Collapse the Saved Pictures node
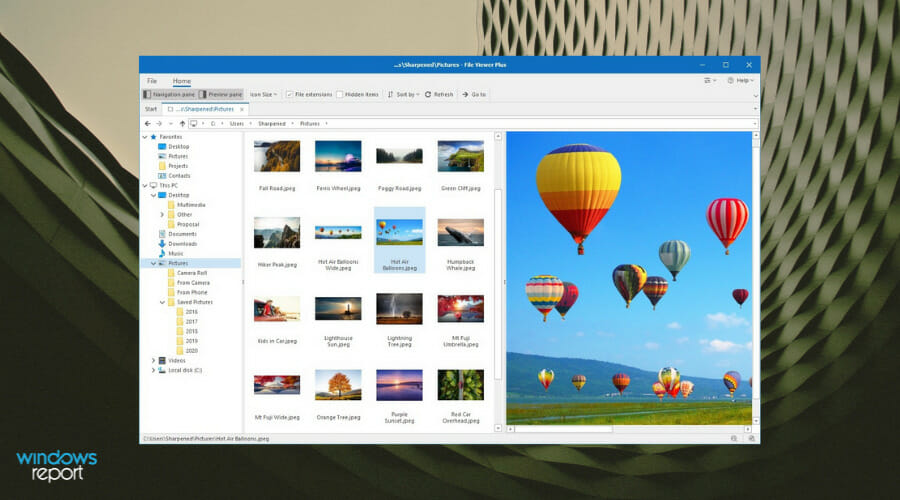This screenshot has width=900, height=500. [162, 303]
